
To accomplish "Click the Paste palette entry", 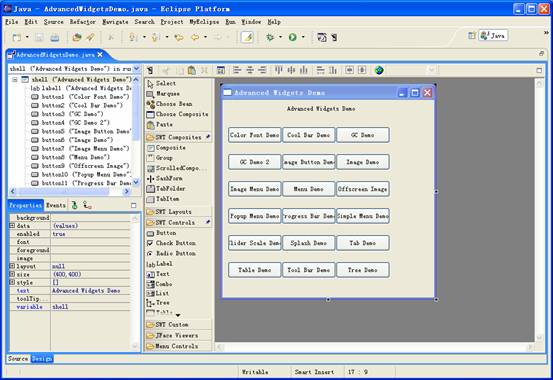I will tap(160, 125).
